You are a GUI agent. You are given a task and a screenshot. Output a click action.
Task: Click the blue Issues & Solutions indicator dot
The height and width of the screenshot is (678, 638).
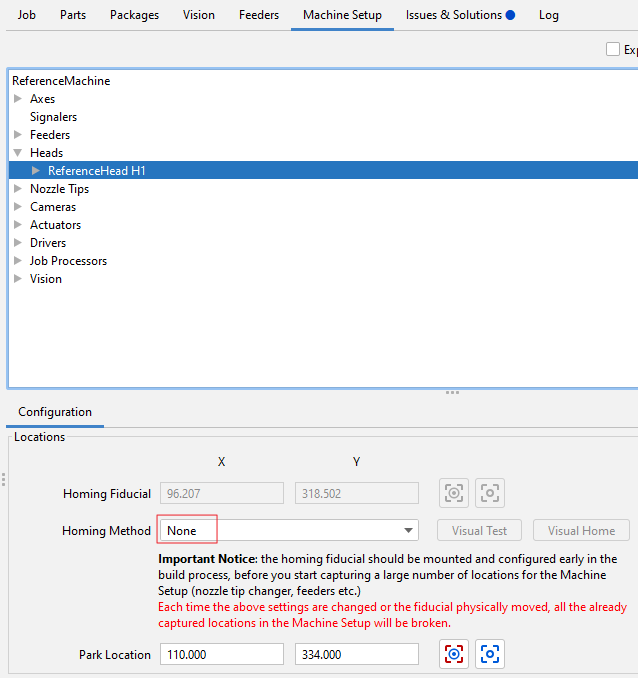click(x=510, y=15)
